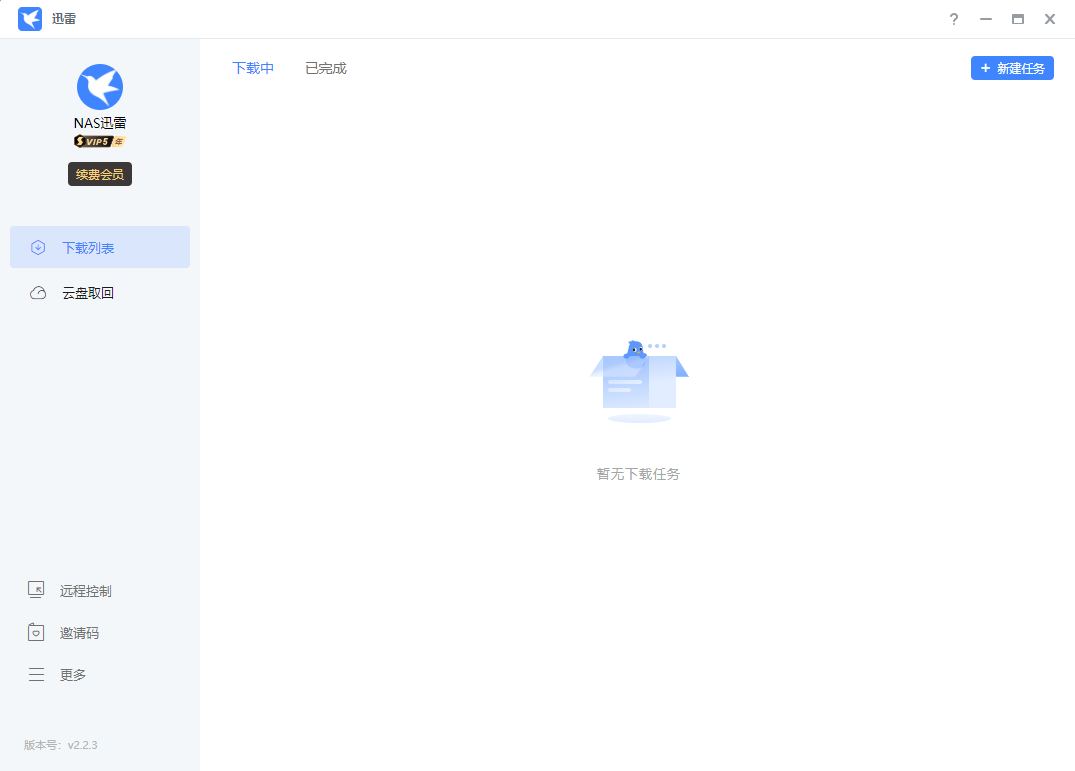Image resolution: width=1075 pixels, height=771 pixels.
Task: Close the 迅雷 window
Action: click(x=1050, y=19)
